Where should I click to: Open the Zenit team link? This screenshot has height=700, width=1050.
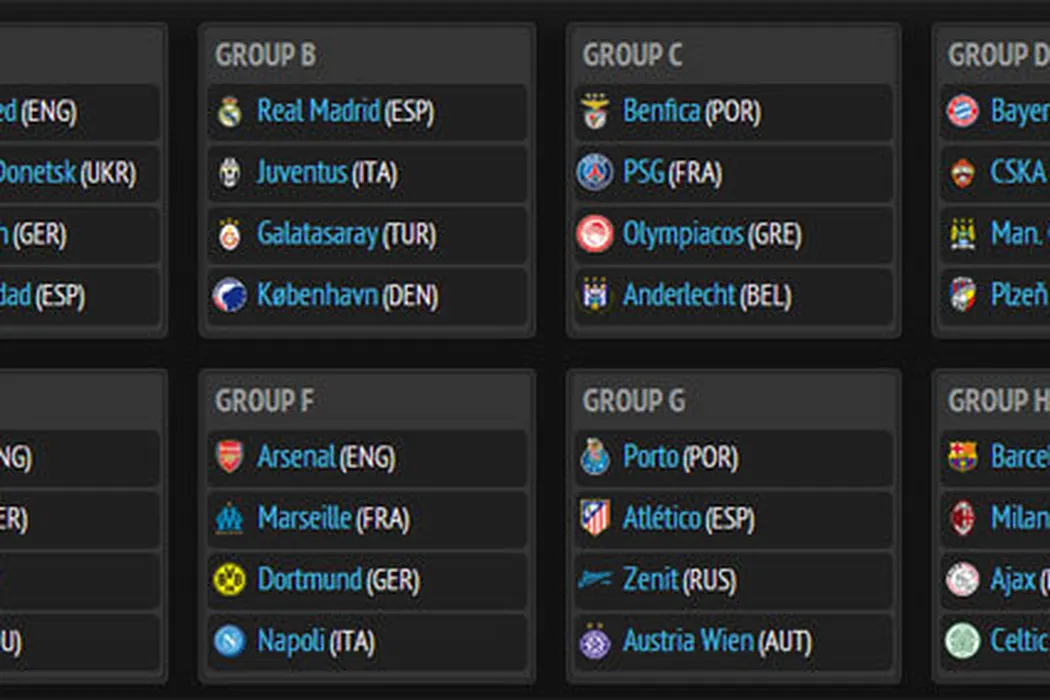650,580
